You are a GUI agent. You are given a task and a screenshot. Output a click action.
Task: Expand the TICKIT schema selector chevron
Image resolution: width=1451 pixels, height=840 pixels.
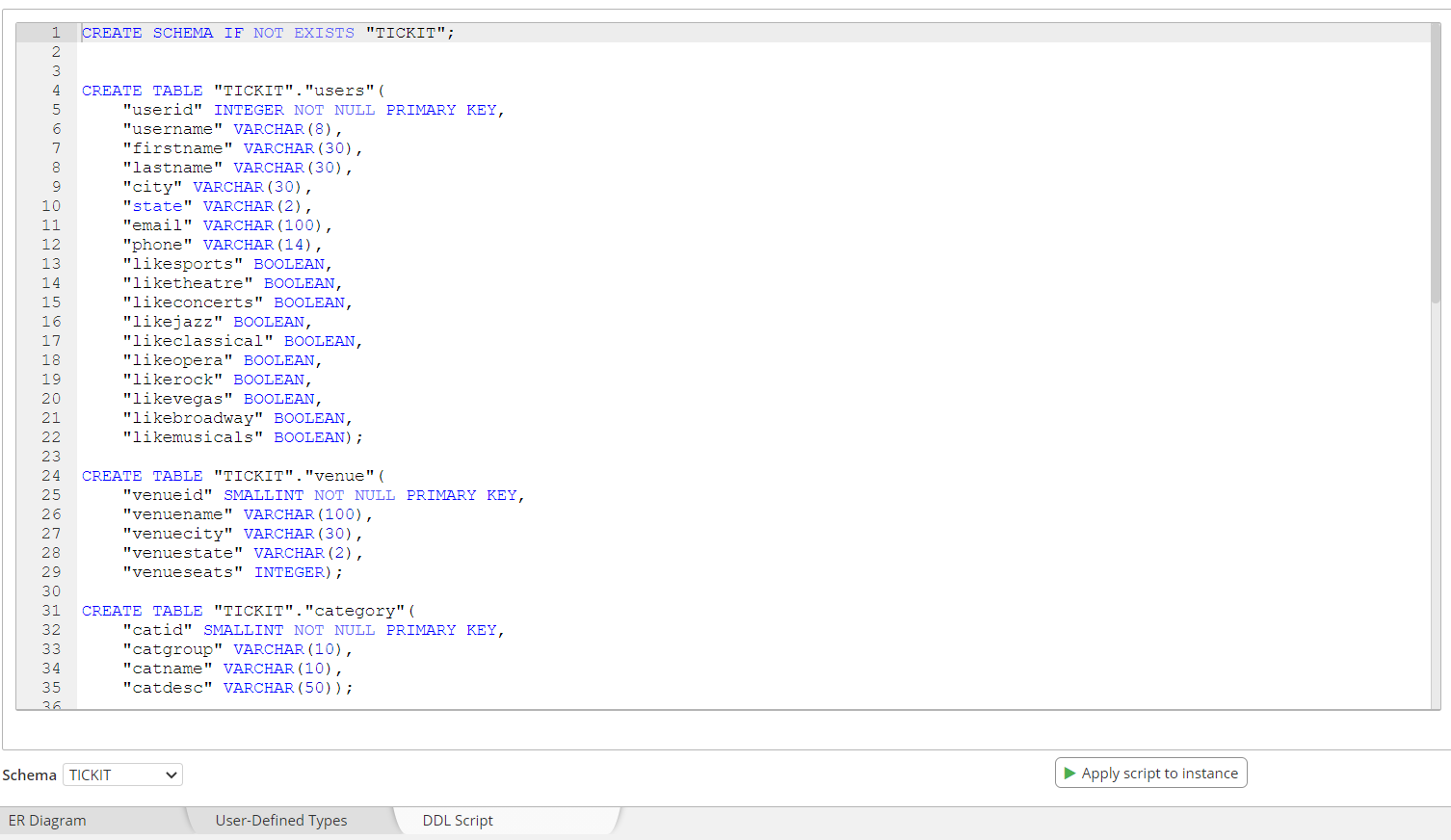(171, 774)
